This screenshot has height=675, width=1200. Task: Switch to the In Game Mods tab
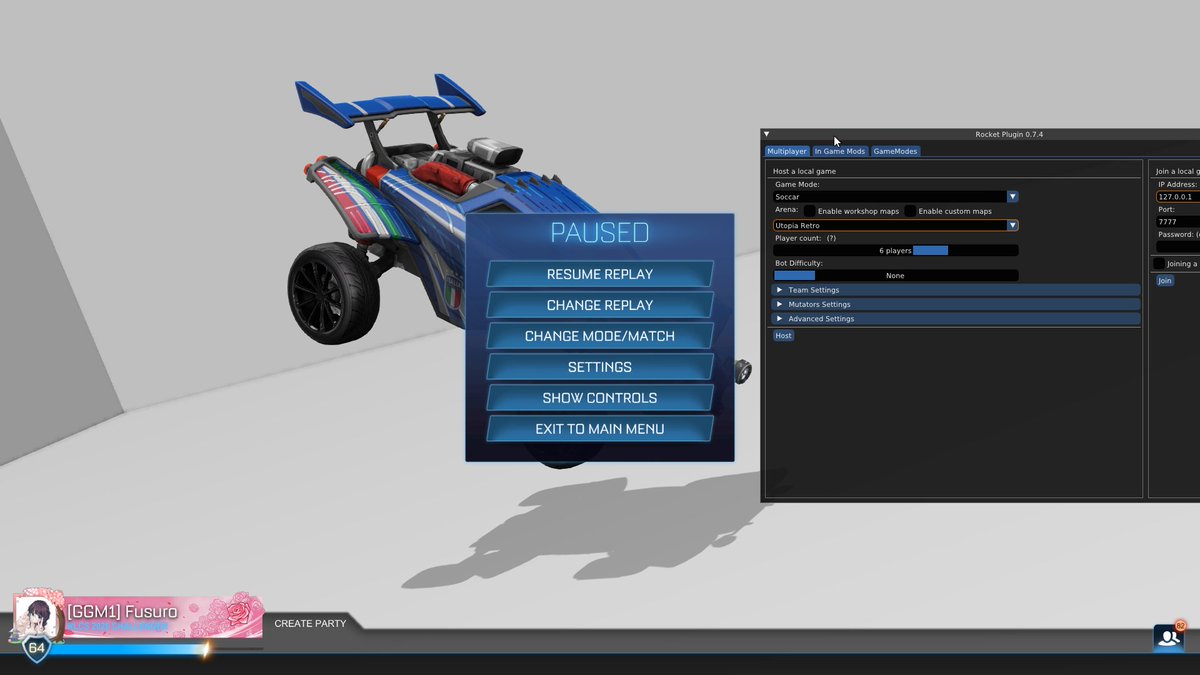[840, 151]
